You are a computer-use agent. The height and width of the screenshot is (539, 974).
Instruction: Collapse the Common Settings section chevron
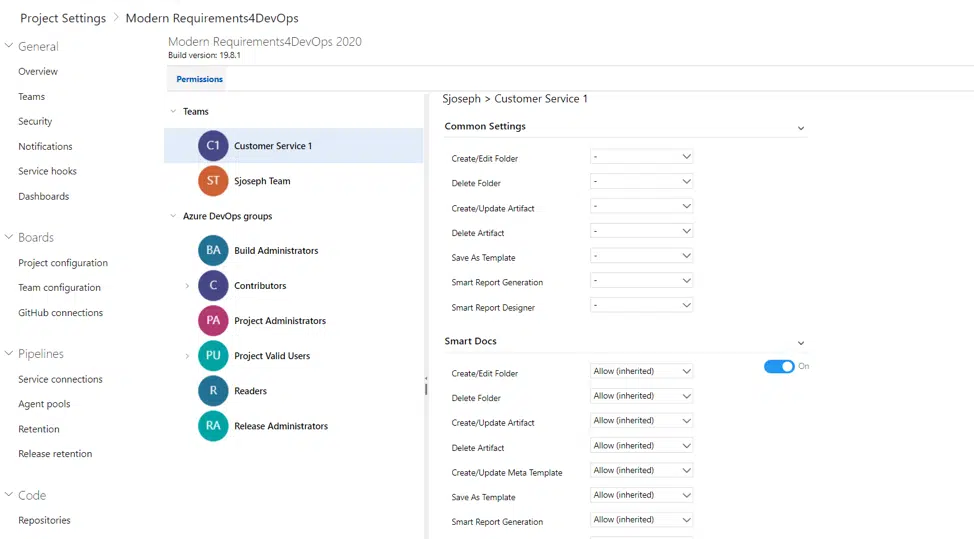click(800, 128)
